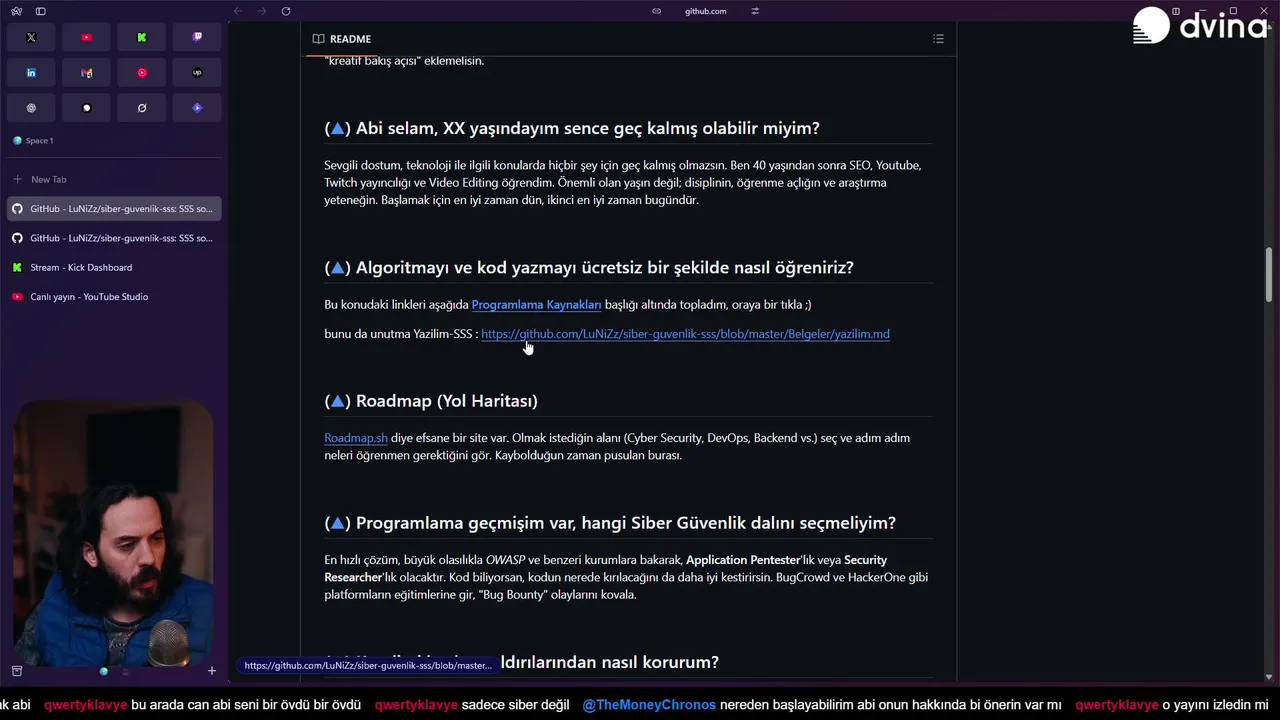This screenshot has height=720, width=1280.
Task: Open the README tab header
Action: (342, 39)
